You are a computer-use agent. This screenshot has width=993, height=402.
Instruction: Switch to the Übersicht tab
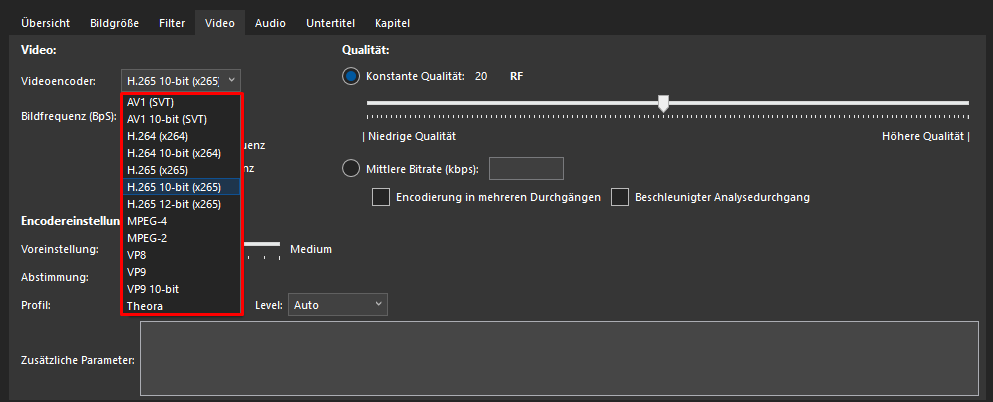pyautogui.click(x=46, y=23)
